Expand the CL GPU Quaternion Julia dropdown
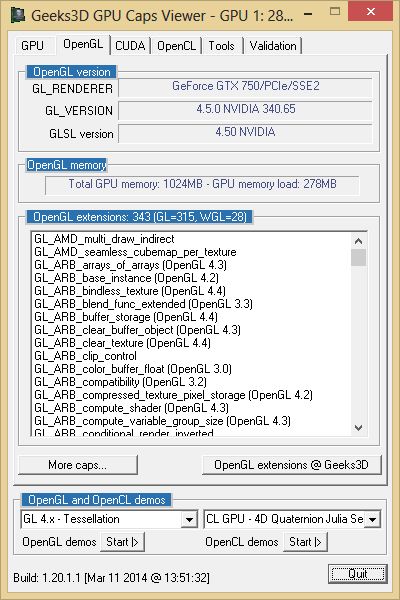400x600 pixels. pyautogui.click(x=372, y=519)
